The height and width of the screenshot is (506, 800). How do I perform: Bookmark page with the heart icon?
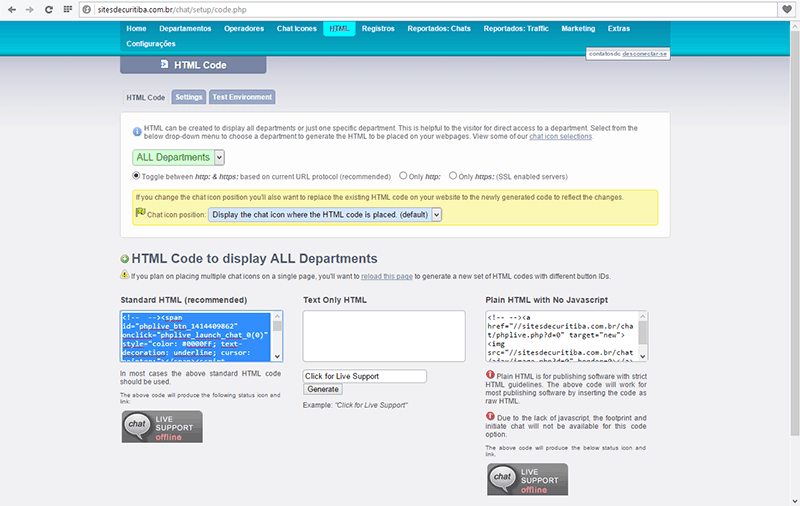787,9
